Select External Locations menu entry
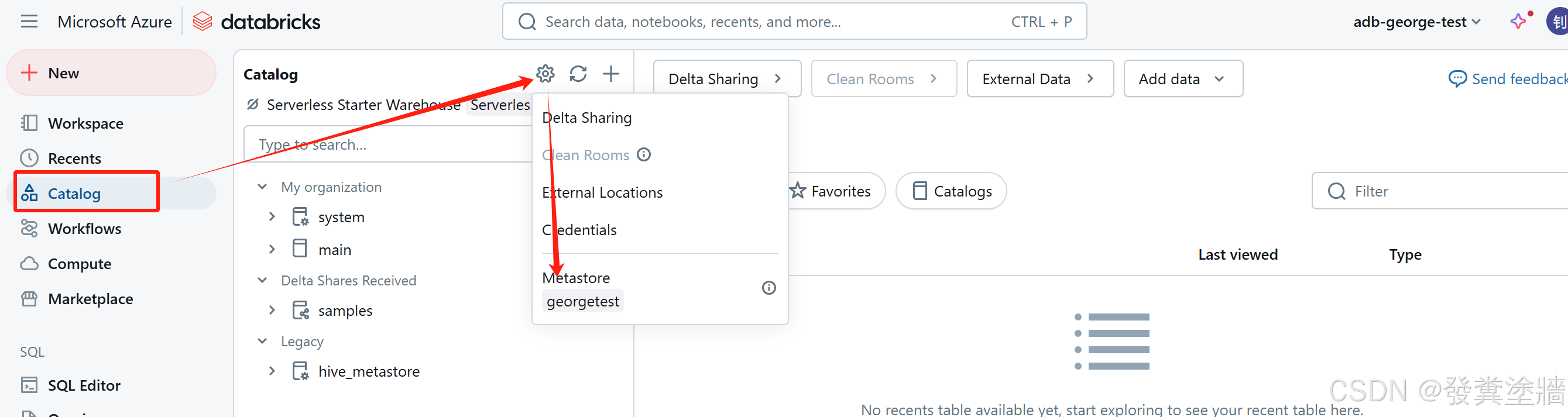 (602, 192)
